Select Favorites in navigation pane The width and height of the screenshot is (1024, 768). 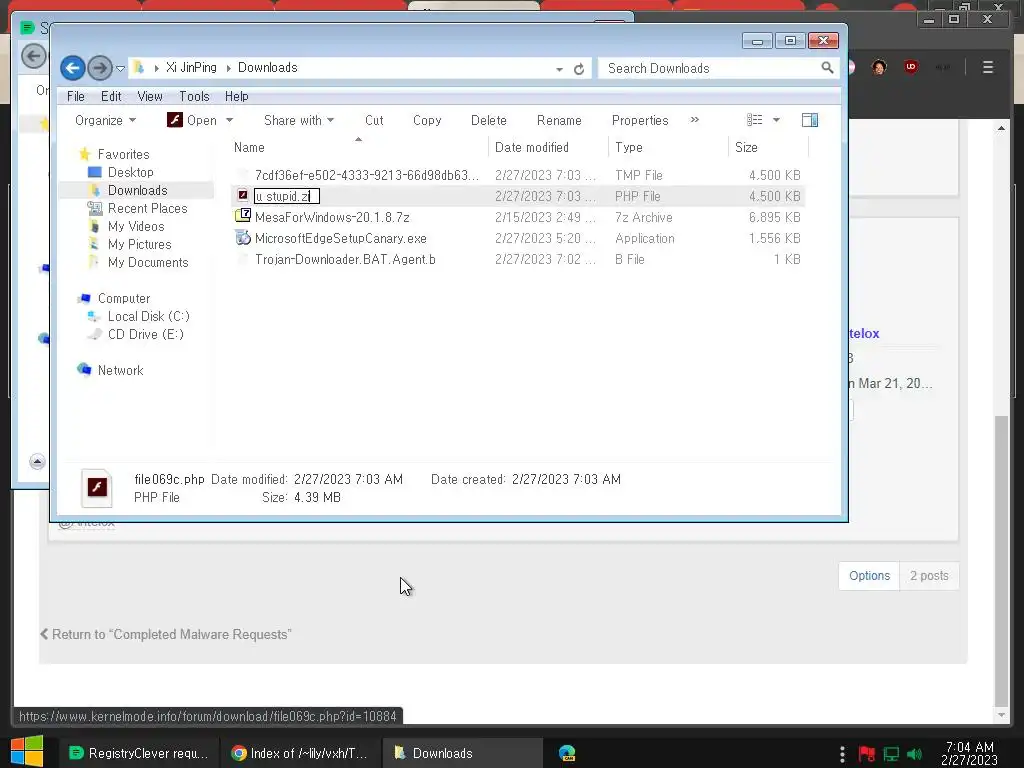click(123, 154)
